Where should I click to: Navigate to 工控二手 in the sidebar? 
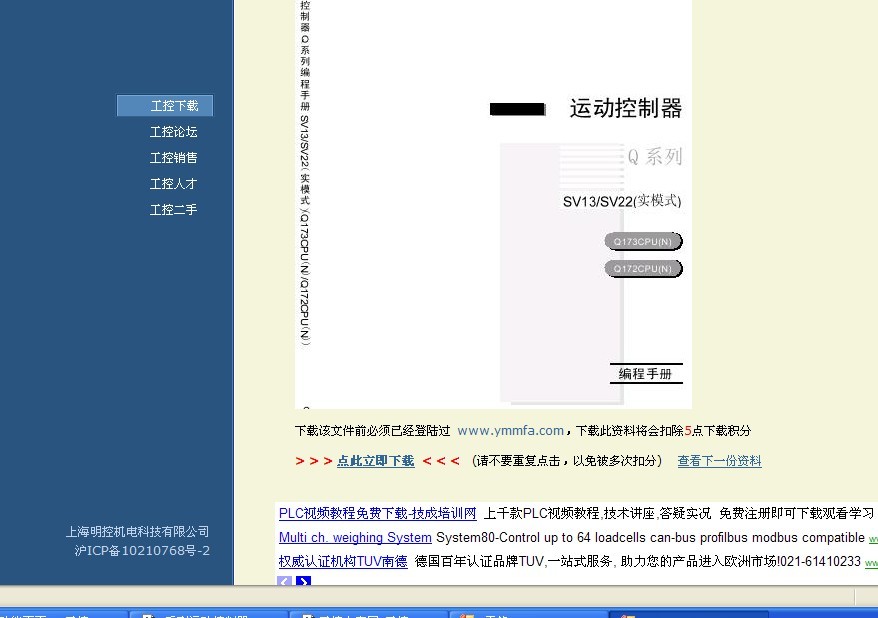[174, 210]
